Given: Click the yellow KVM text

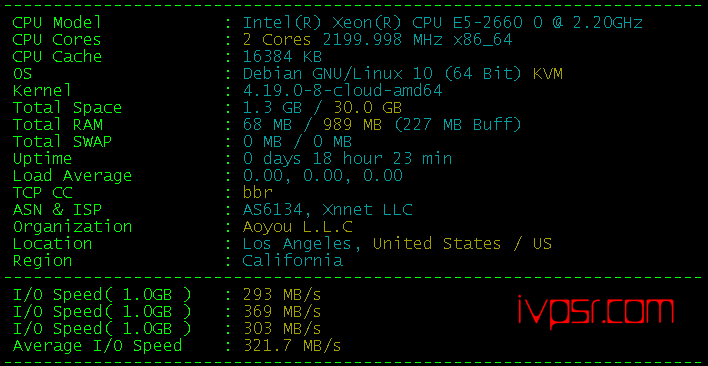Looking at the screenshot, I should [x=548, y=74].
